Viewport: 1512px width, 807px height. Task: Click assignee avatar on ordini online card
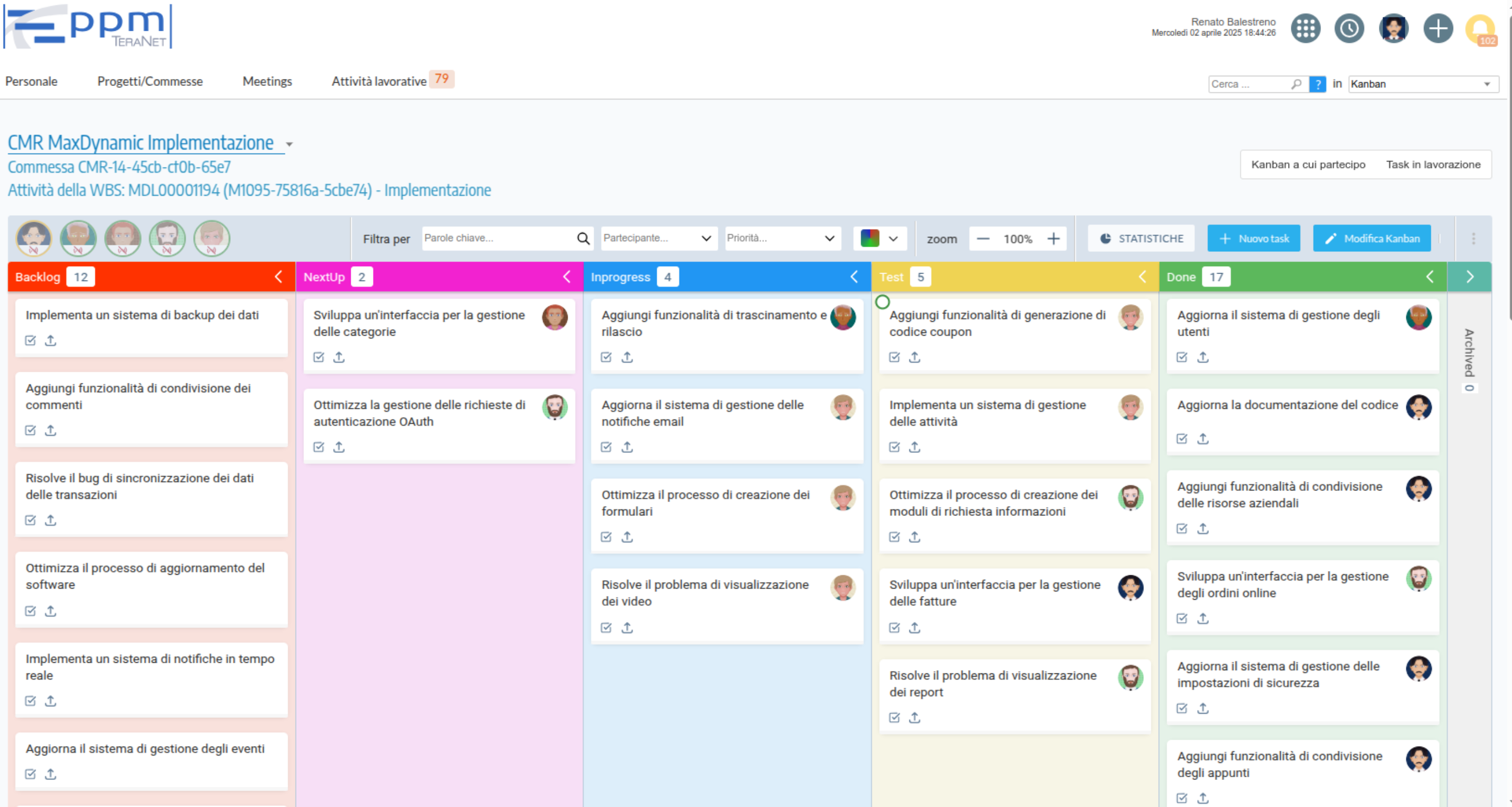pos(1418,579)
